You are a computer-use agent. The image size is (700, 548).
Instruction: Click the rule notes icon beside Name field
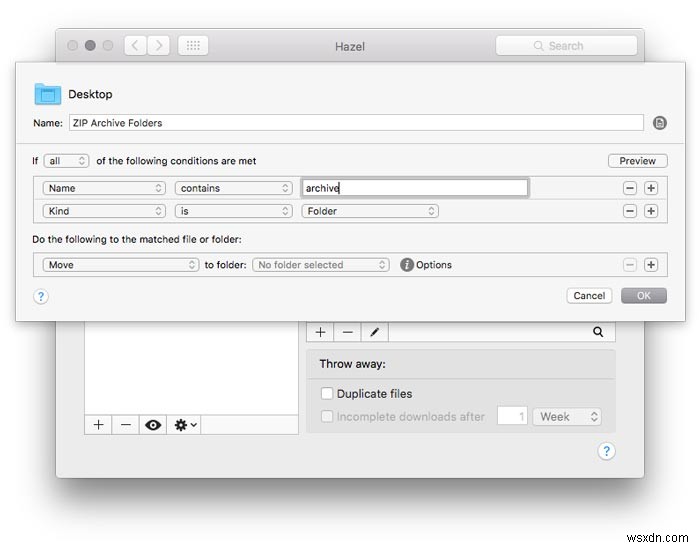(659, 123)
